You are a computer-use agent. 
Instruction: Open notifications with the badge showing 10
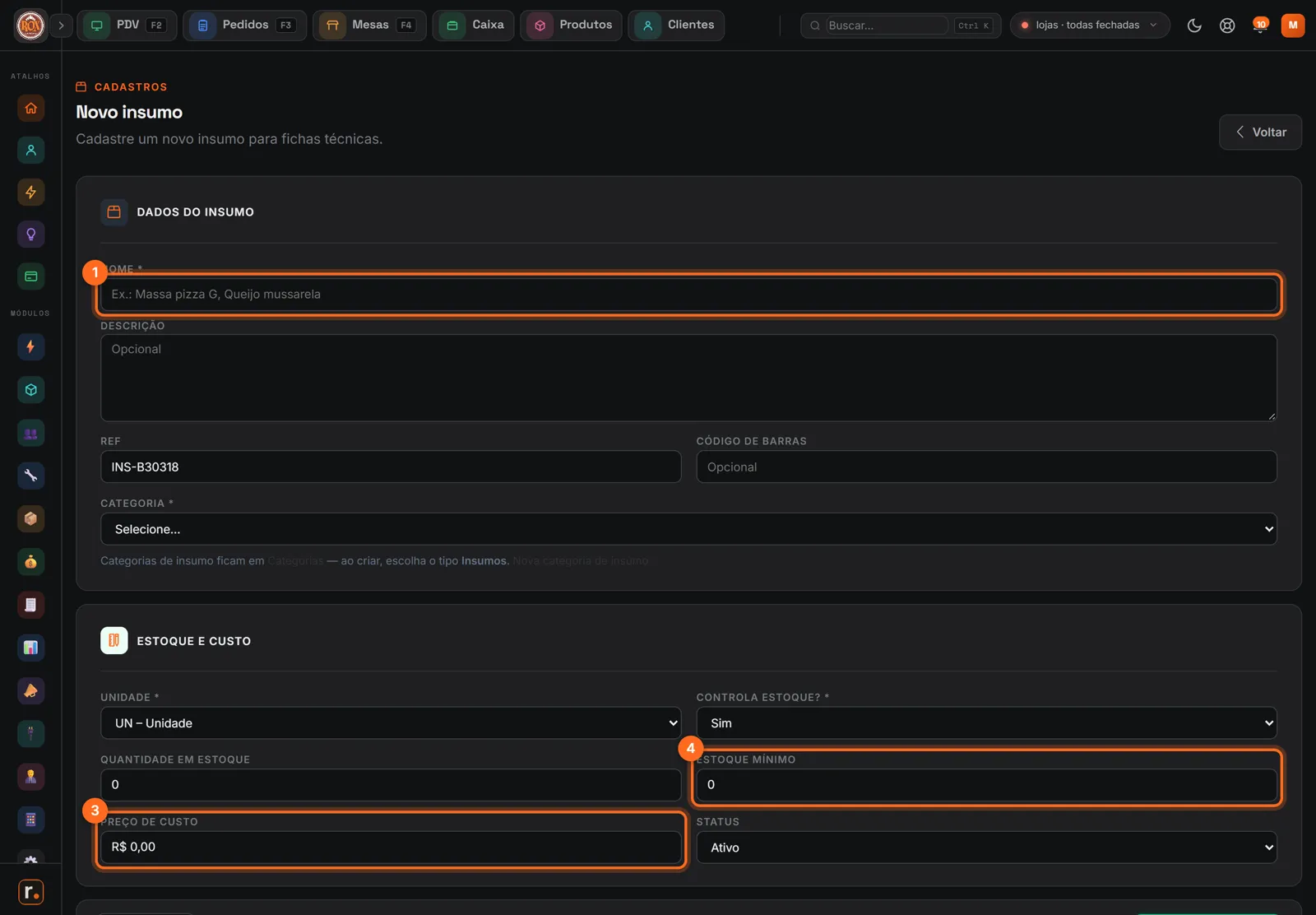[1260, 26]
